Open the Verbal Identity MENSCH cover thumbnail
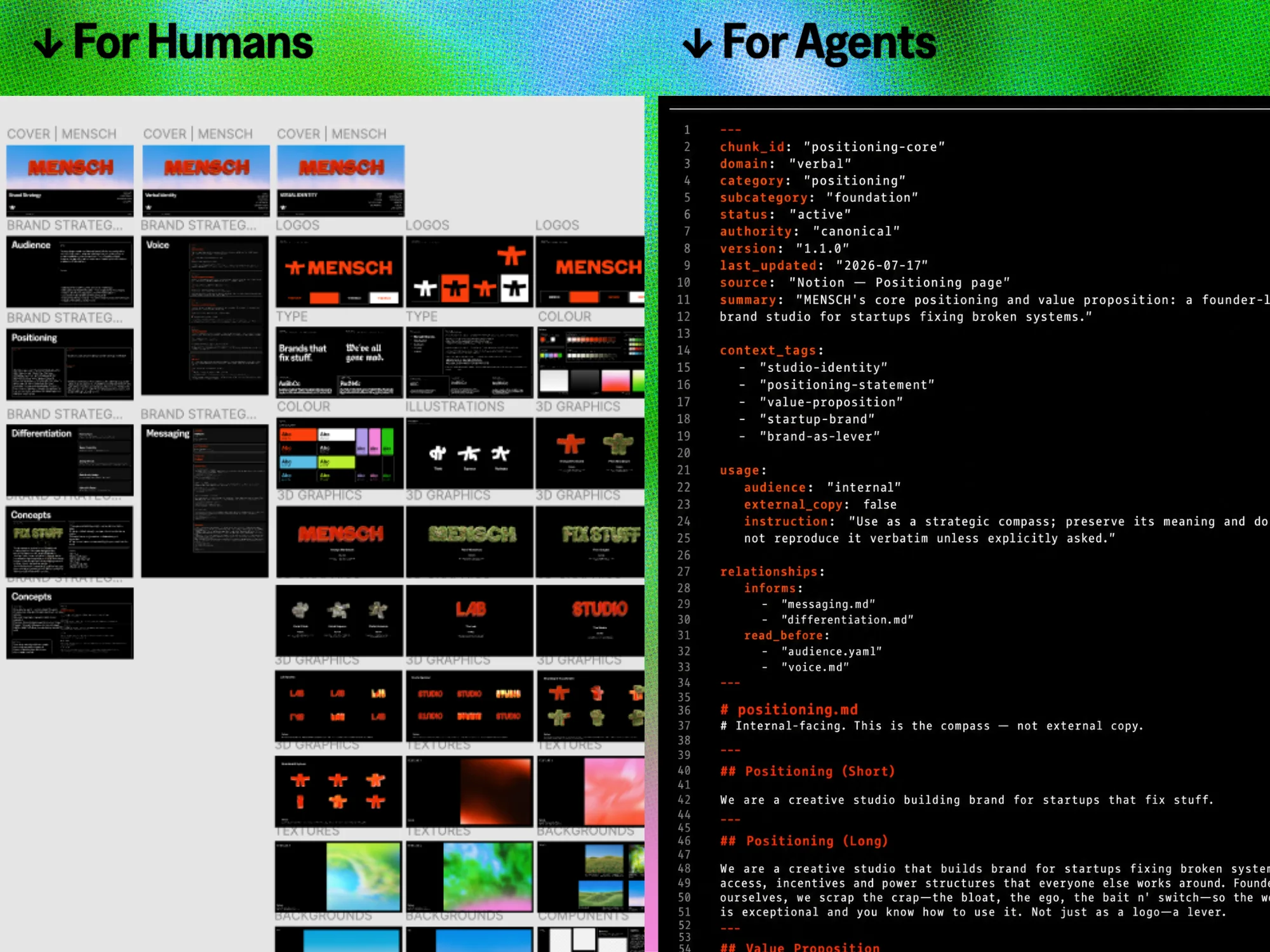The image size is (1270, 952). coord(206,181)
